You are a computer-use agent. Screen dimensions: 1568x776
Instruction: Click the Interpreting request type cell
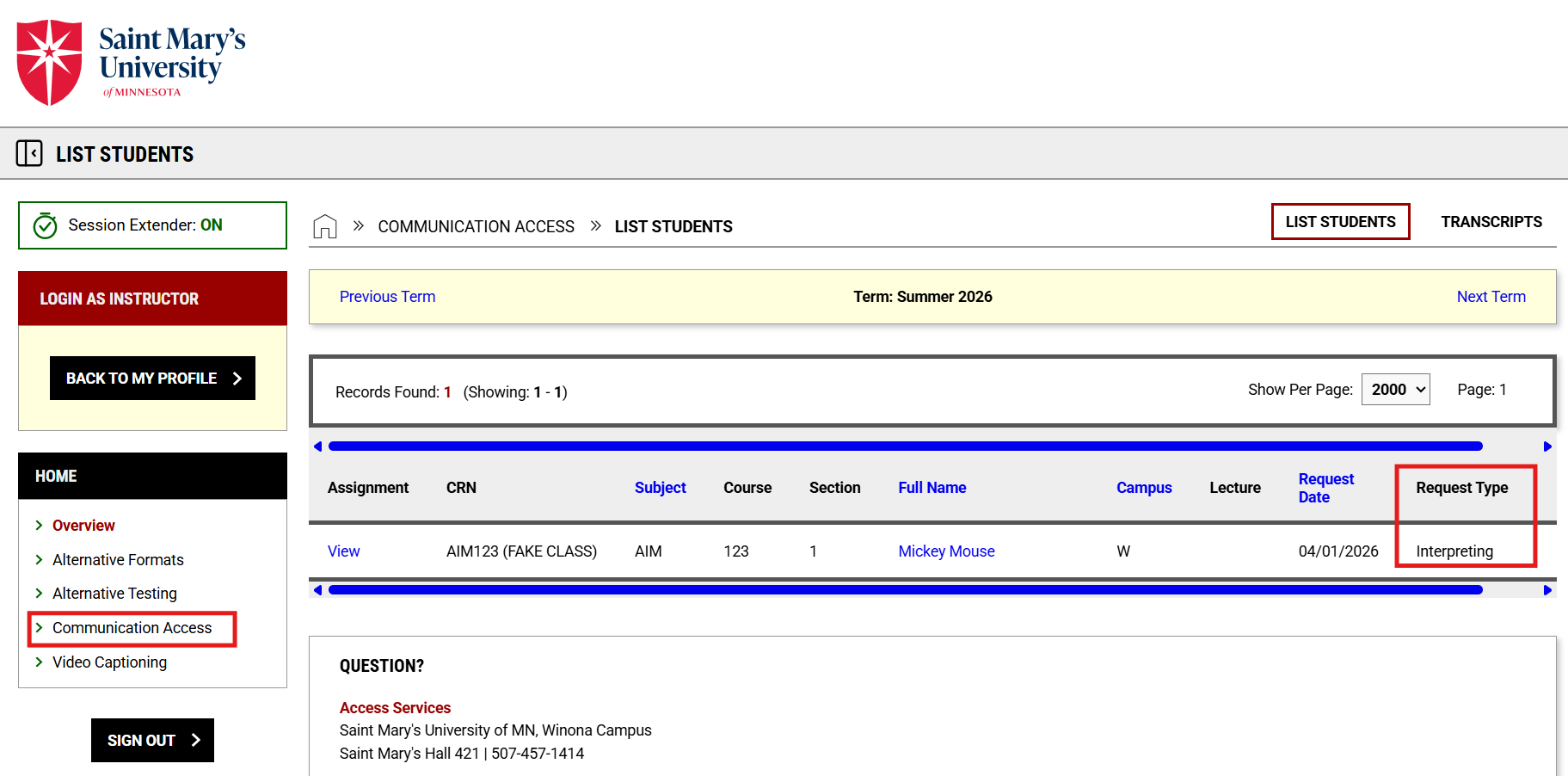(1454, 551)
